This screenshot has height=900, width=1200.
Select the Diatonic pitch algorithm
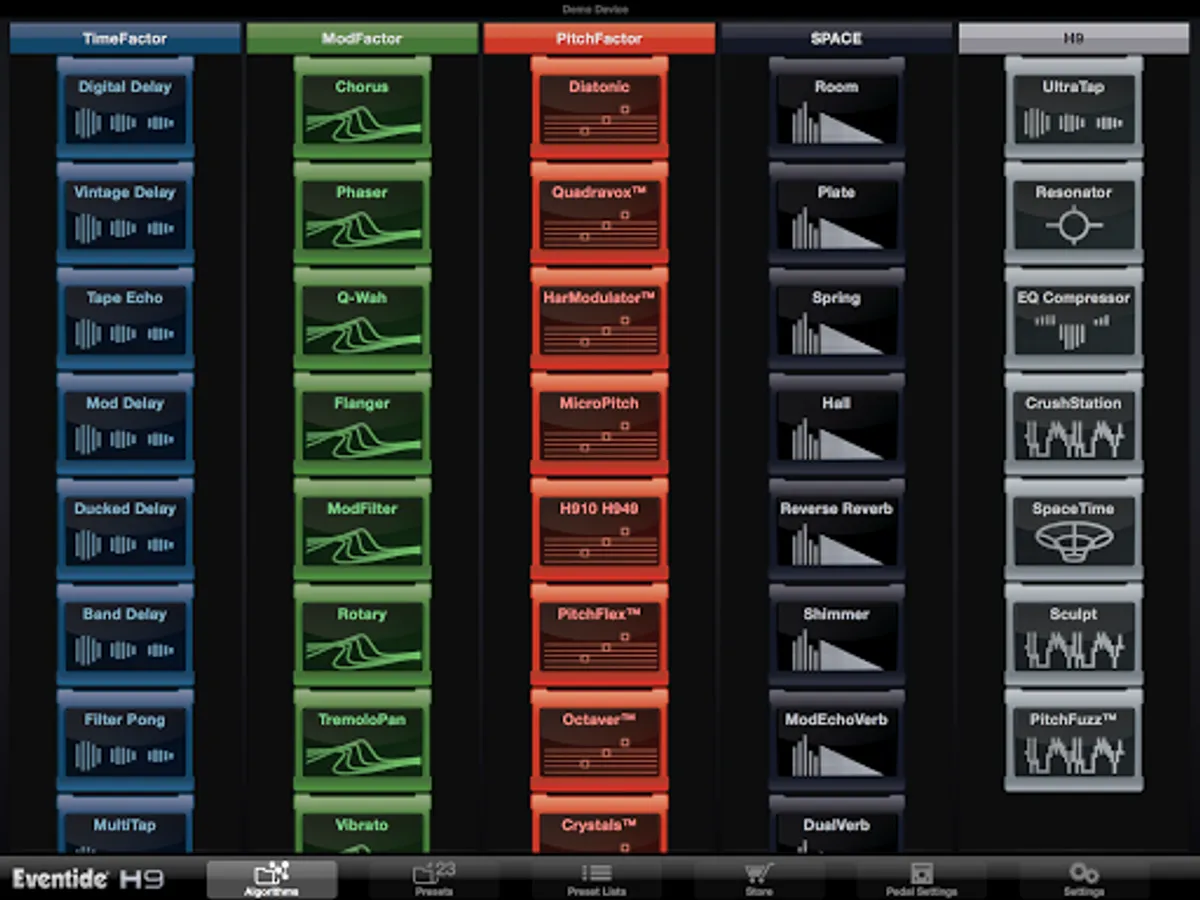(599, 108)
